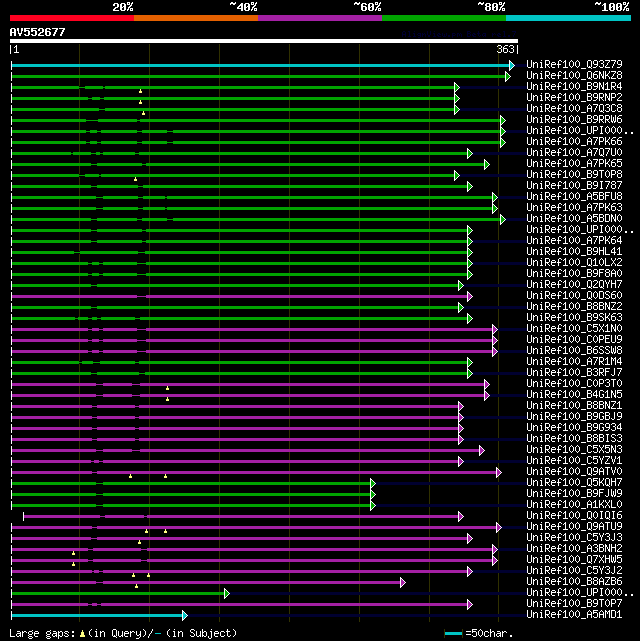Open the UniRef100_B3RFJ7 hit label
This screenshot has height=641, width=640.
(x=574, y=373)
